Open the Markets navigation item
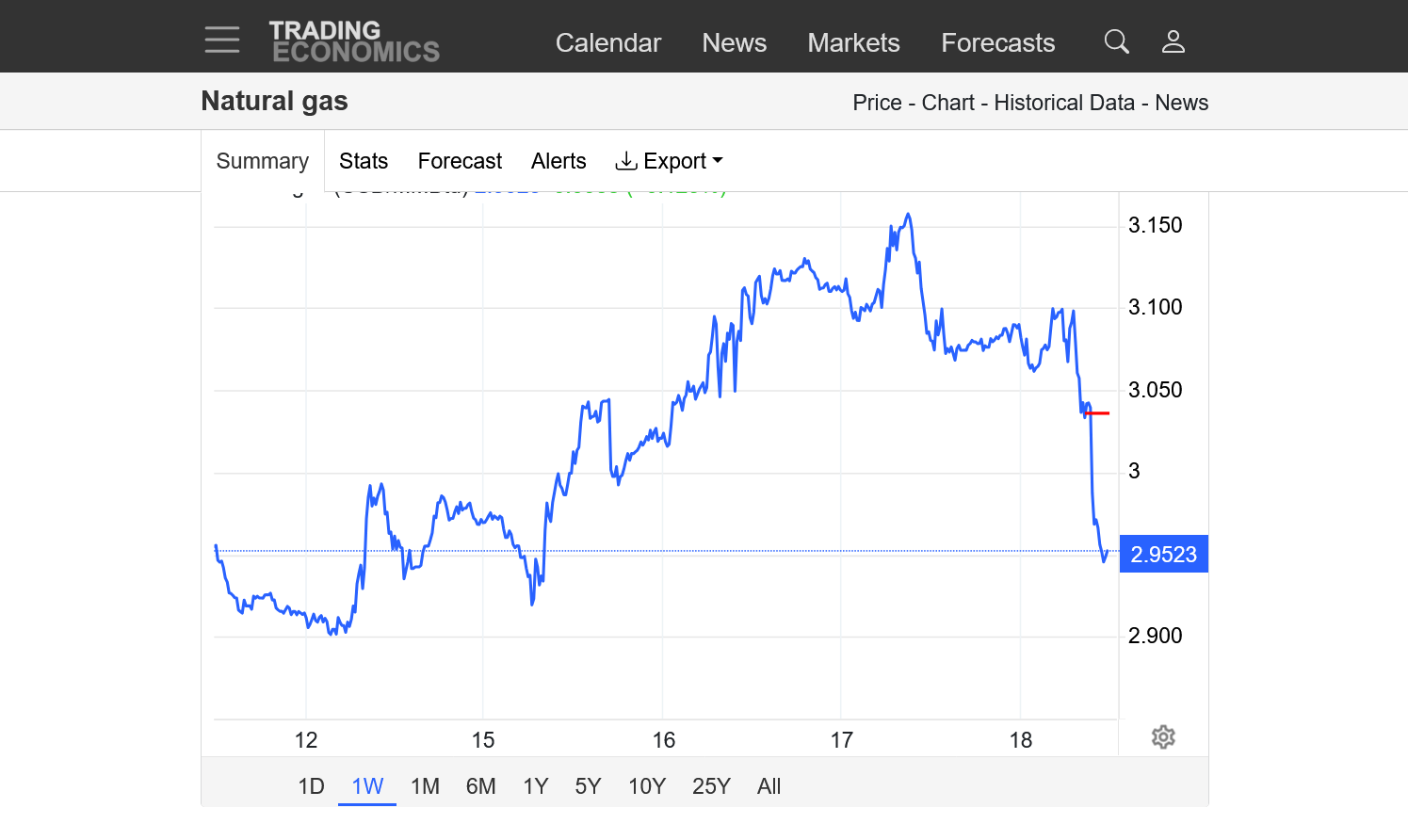 pyautogui.click(x=853, y=43)
